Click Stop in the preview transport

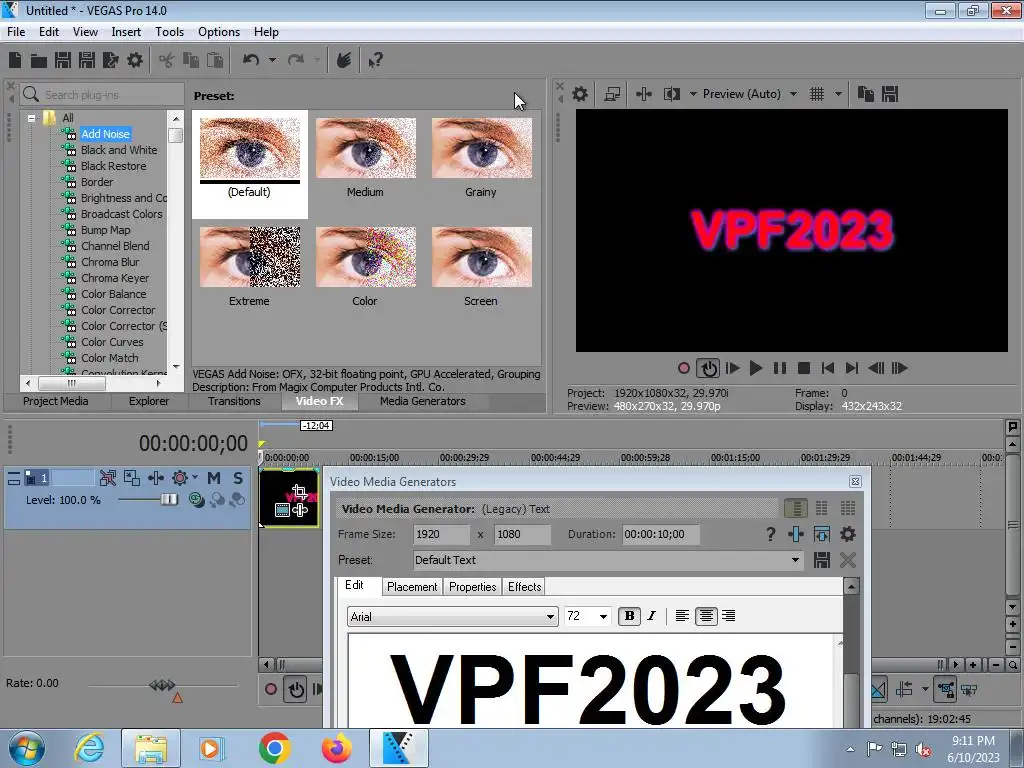pyautogui.click(x=804, y=368)
